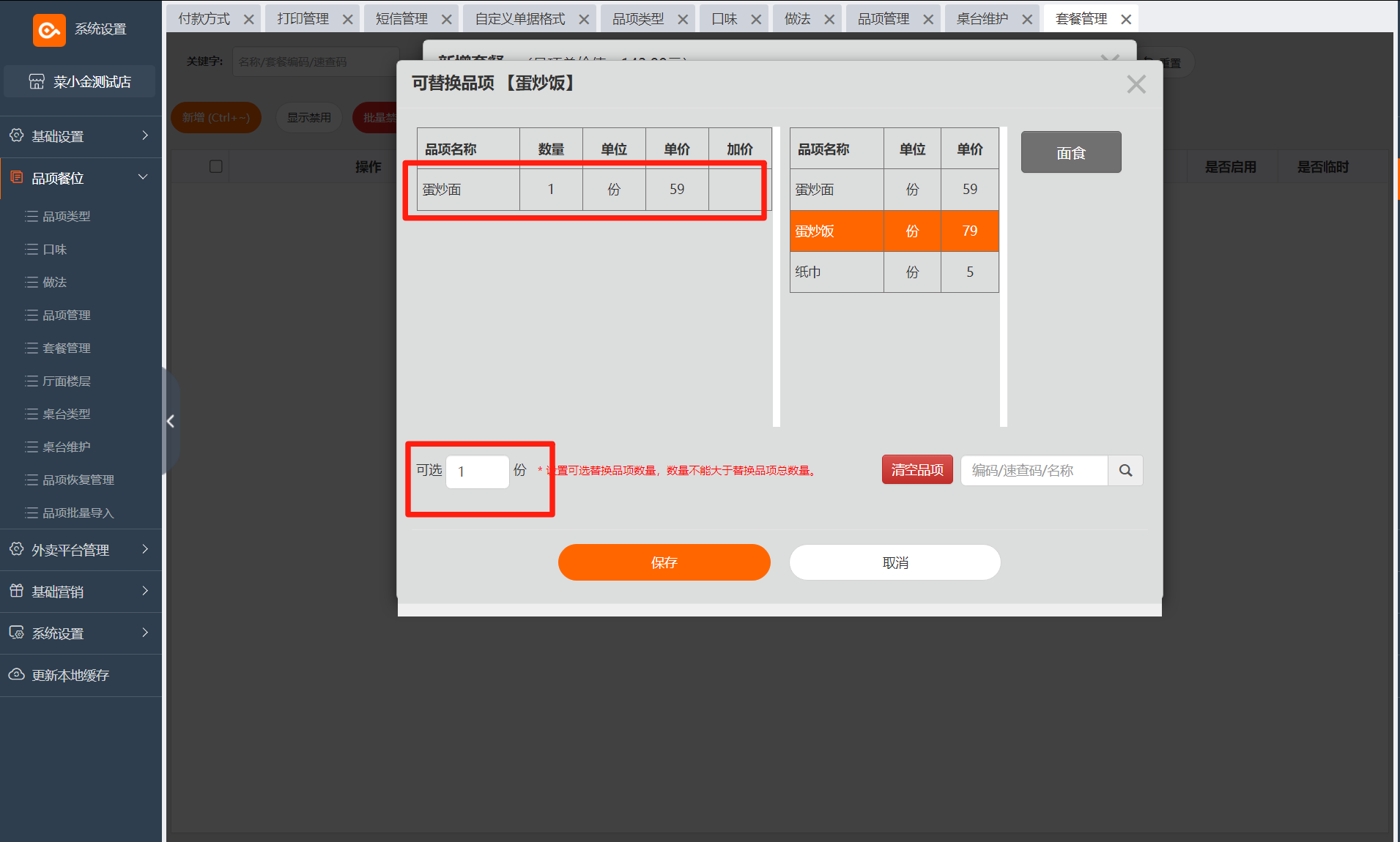Viewport: 1400px width, 842px height.
Task: Click the red 清空品项 button
Action: pyautogui.click(x=917, y=470)
